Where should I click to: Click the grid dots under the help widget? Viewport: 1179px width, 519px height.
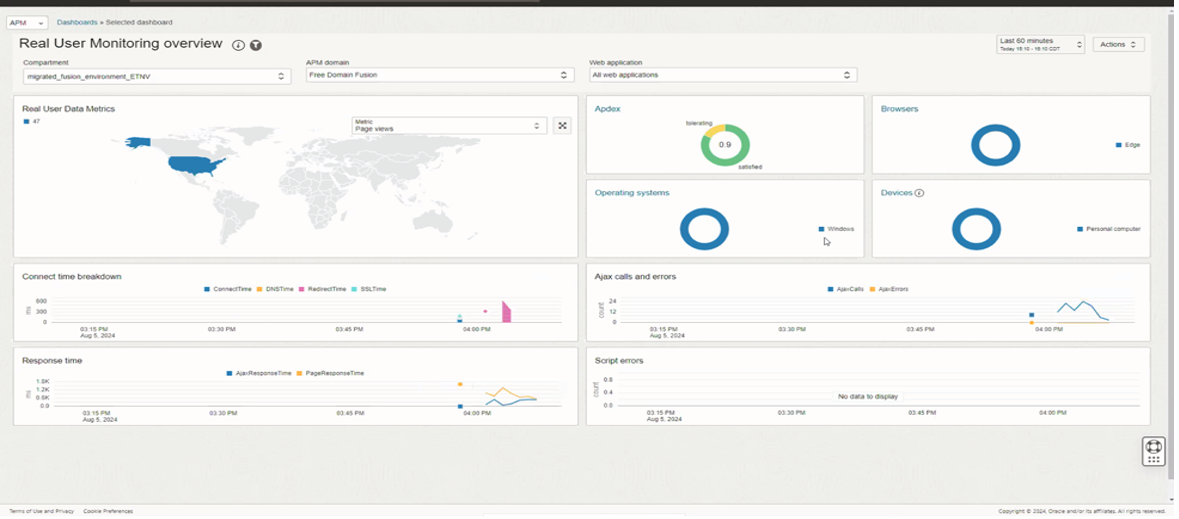coord(1153,460)
